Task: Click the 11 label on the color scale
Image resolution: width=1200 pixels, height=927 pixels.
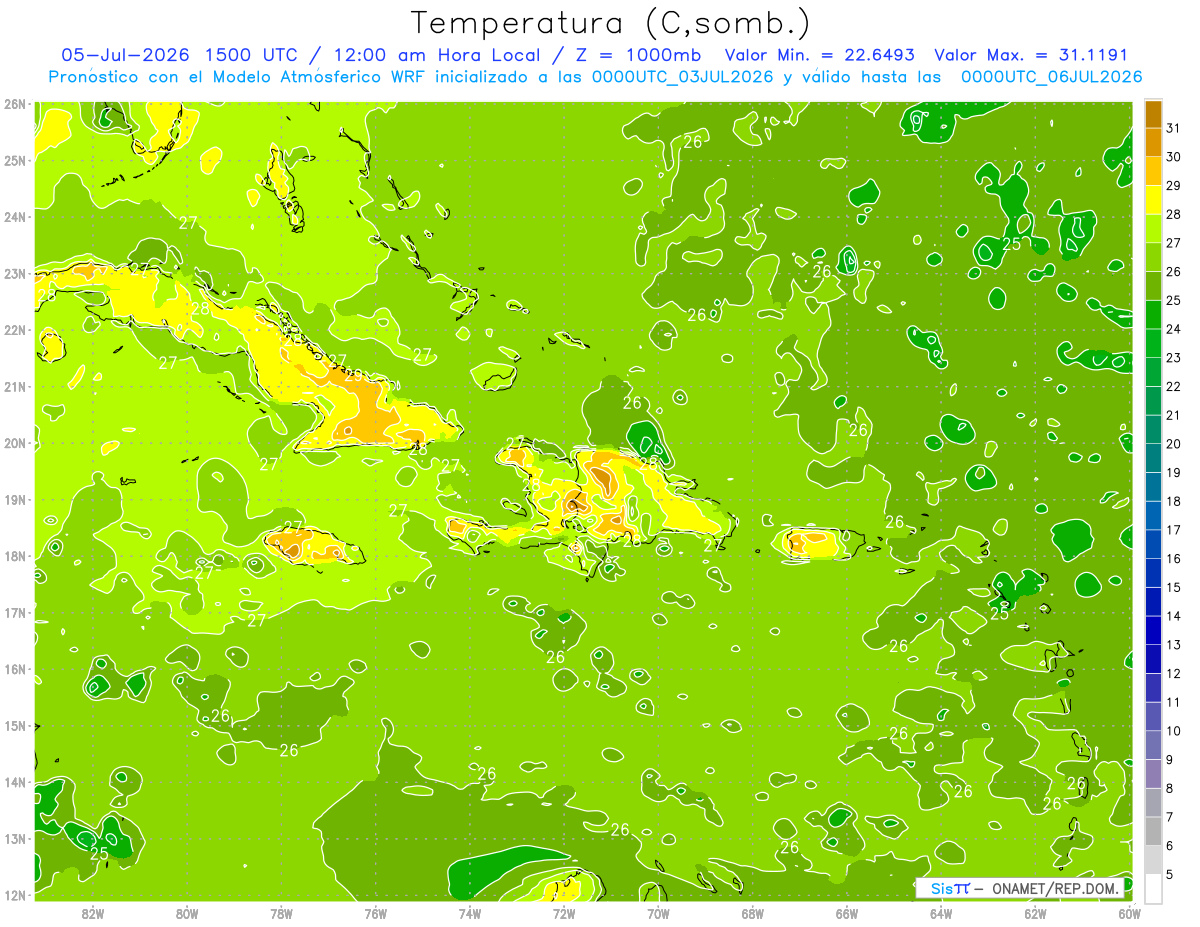Action: click(1174, 702)
